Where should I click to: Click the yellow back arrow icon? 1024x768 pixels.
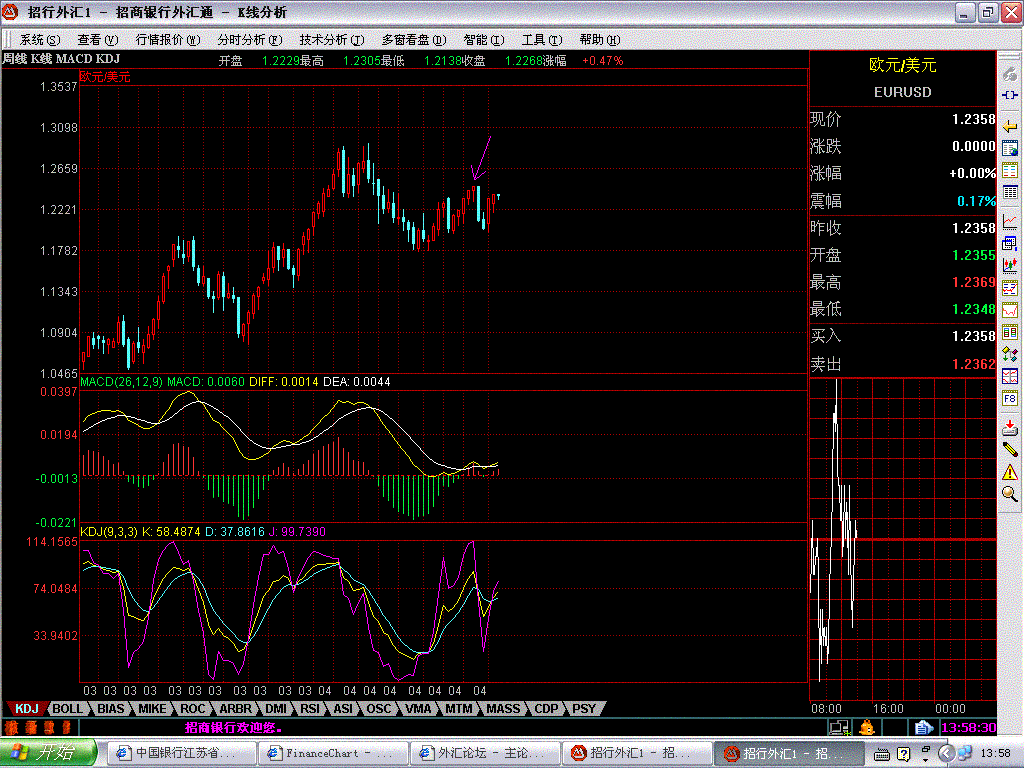tap(1010, 127)
